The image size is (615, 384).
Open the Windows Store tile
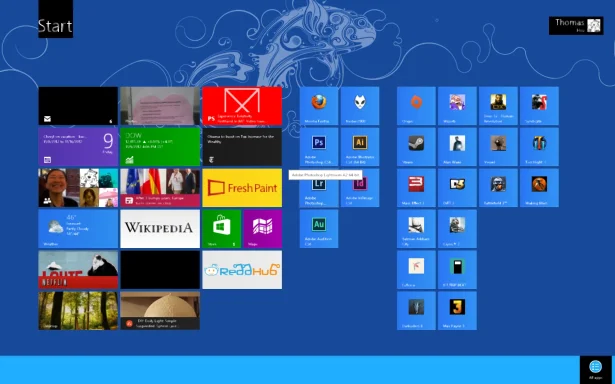point(222,229)
